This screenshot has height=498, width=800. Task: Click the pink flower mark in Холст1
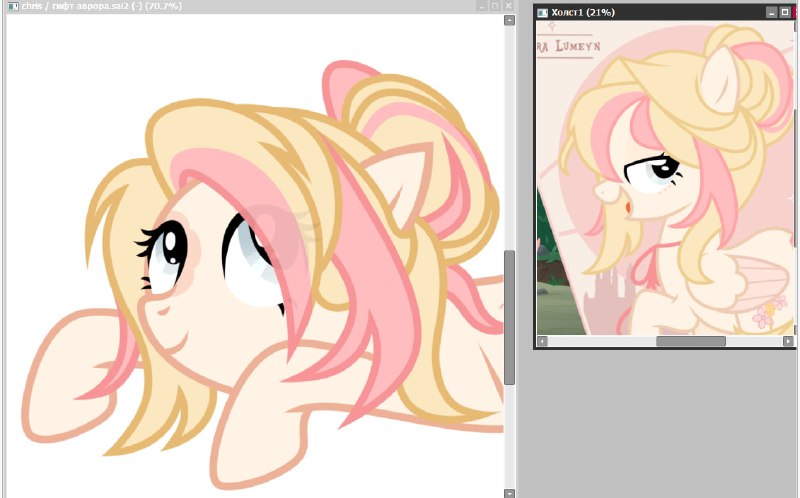[x=768, y=312]
